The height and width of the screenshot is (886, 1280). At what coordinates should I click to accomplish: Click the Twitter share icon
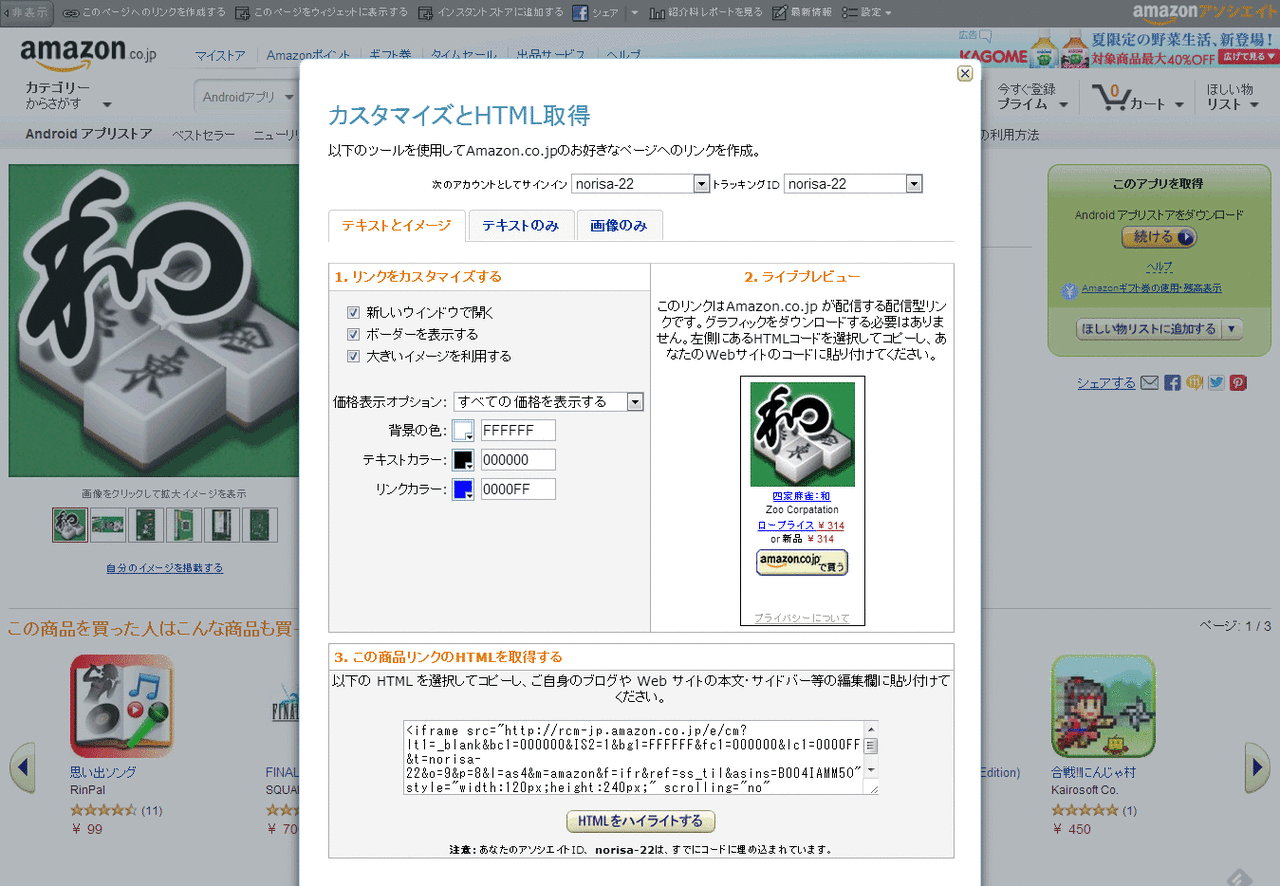(1216, 383)
